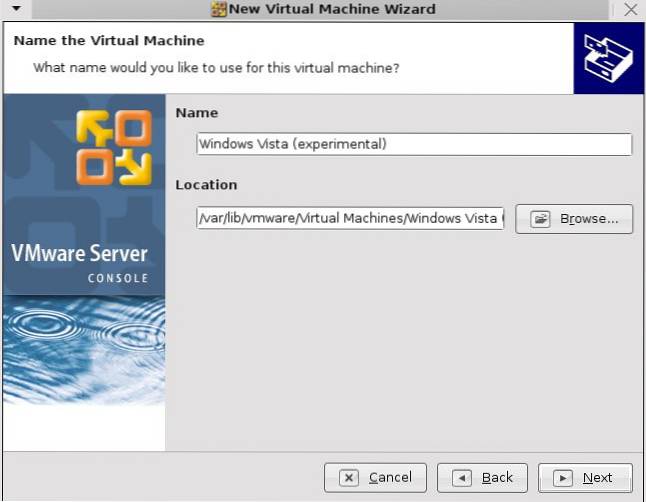Click the X icon on Cancel button

pos(348,478)
